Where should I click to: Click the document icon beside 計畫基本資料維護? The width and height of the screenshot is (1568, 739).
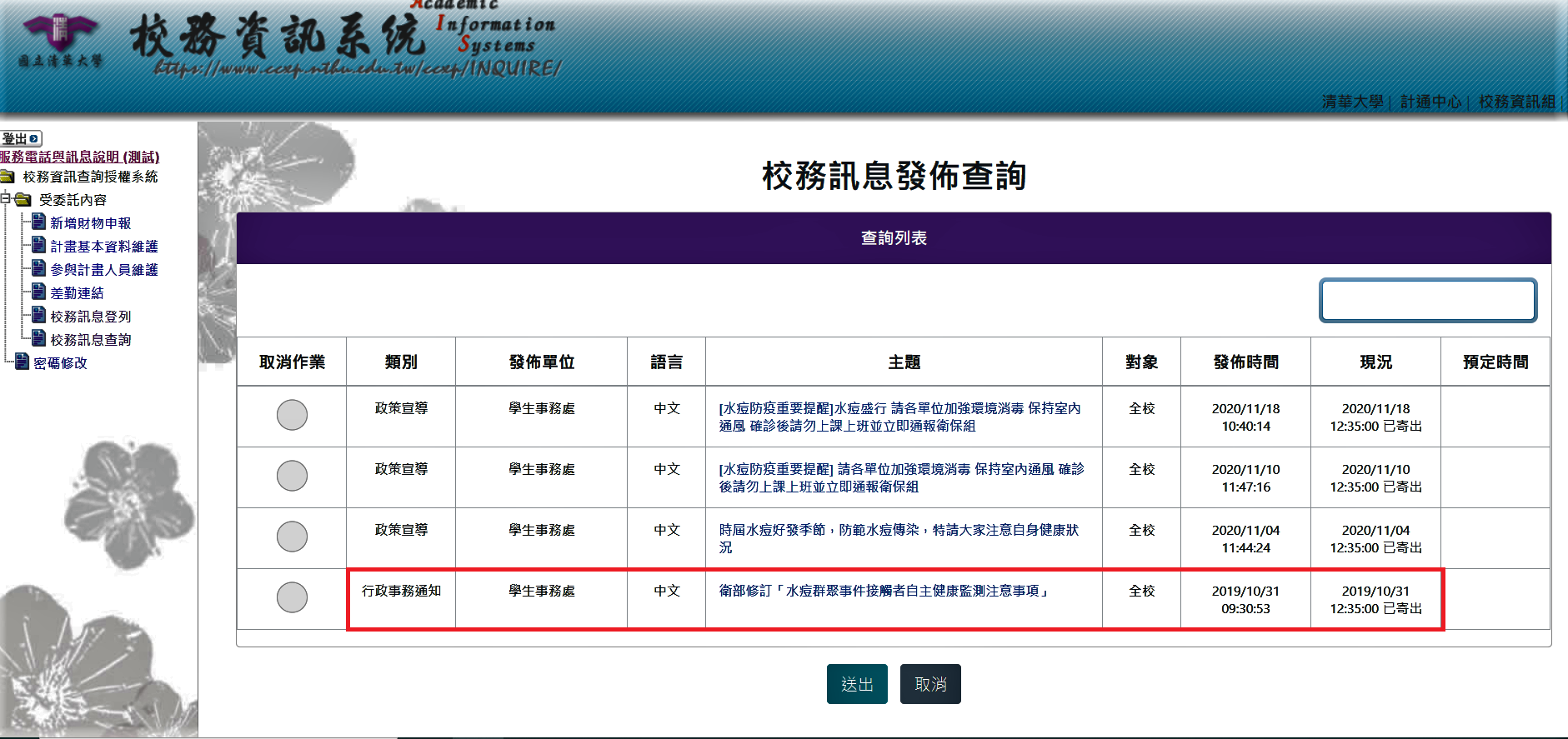(38, 245)
